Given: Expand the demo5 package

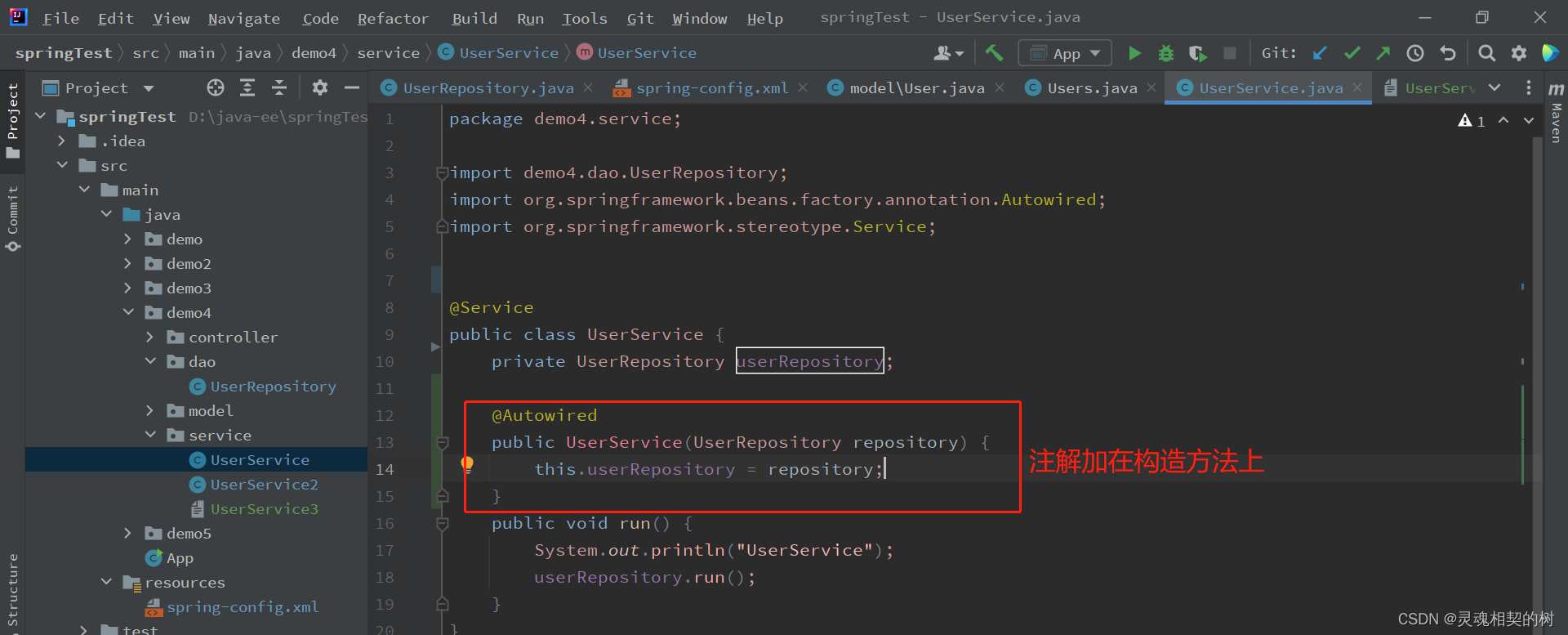Looking at the screenshot, I should coord(127,534).
